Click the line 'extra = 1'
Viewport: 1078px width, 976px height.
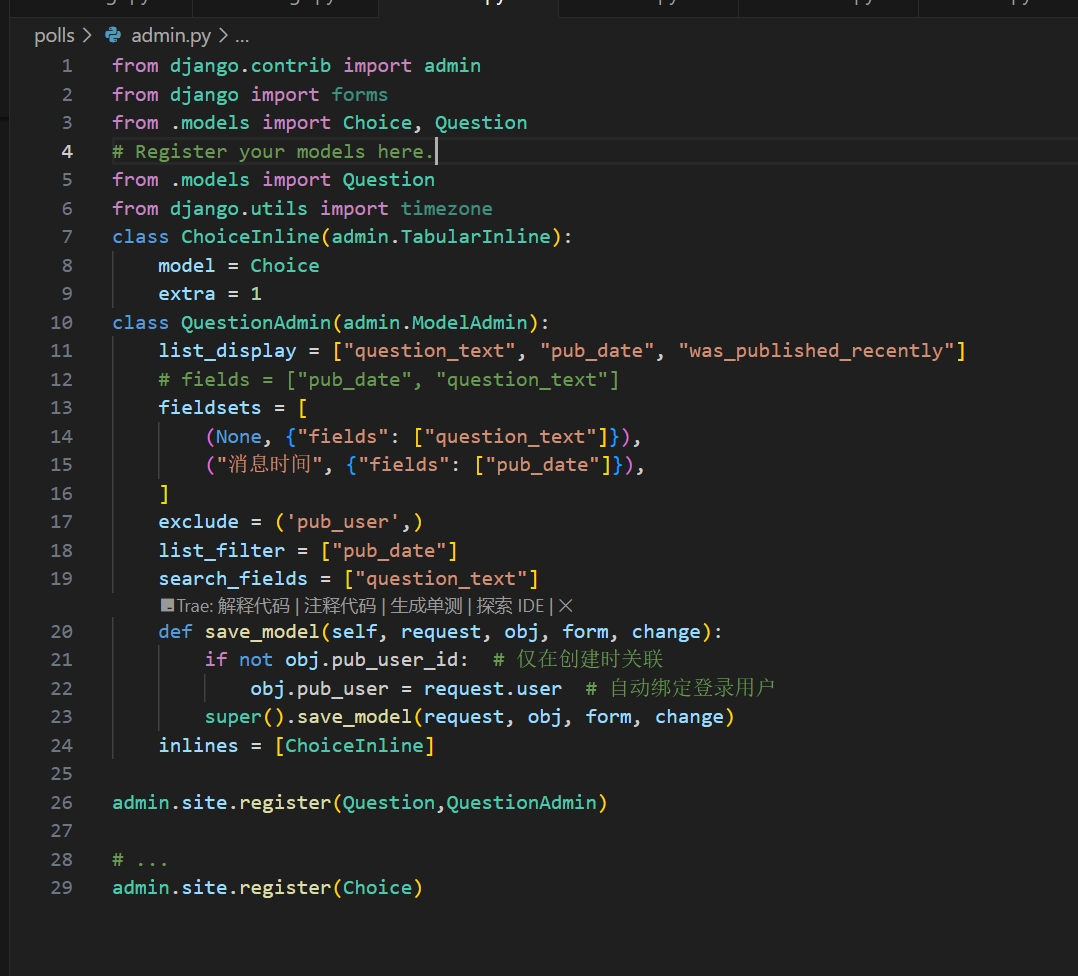click(x=210, y=294)
